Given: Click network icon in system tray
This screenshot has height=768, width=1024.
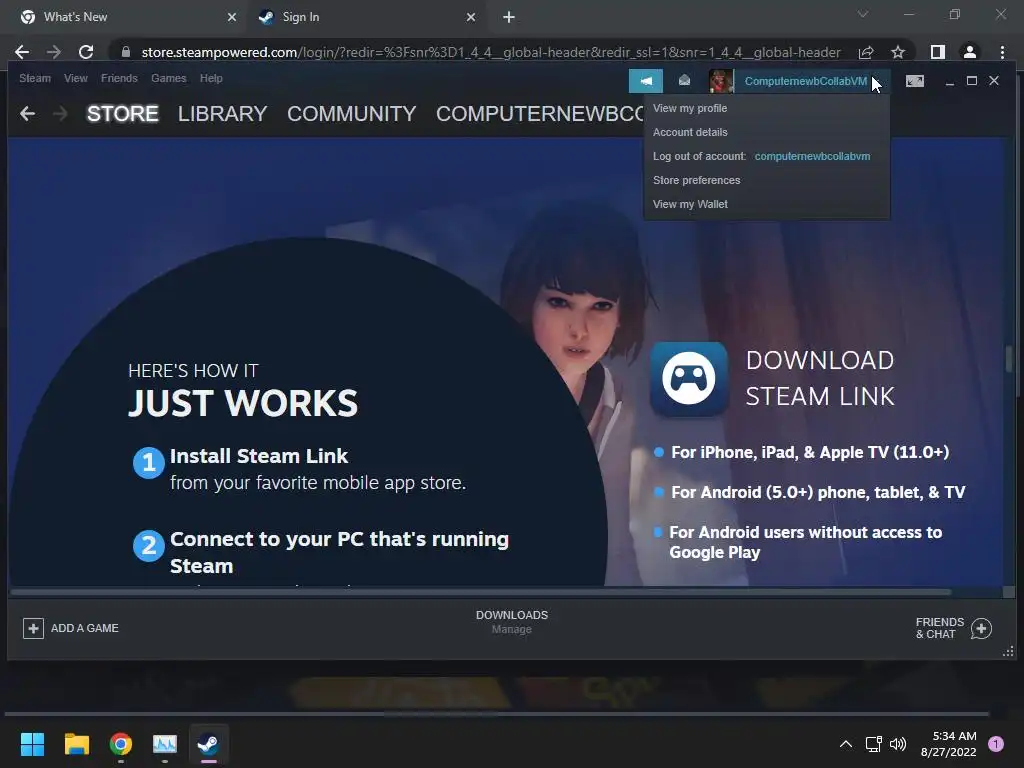Looking at the screenshot, I should (873, 744).
